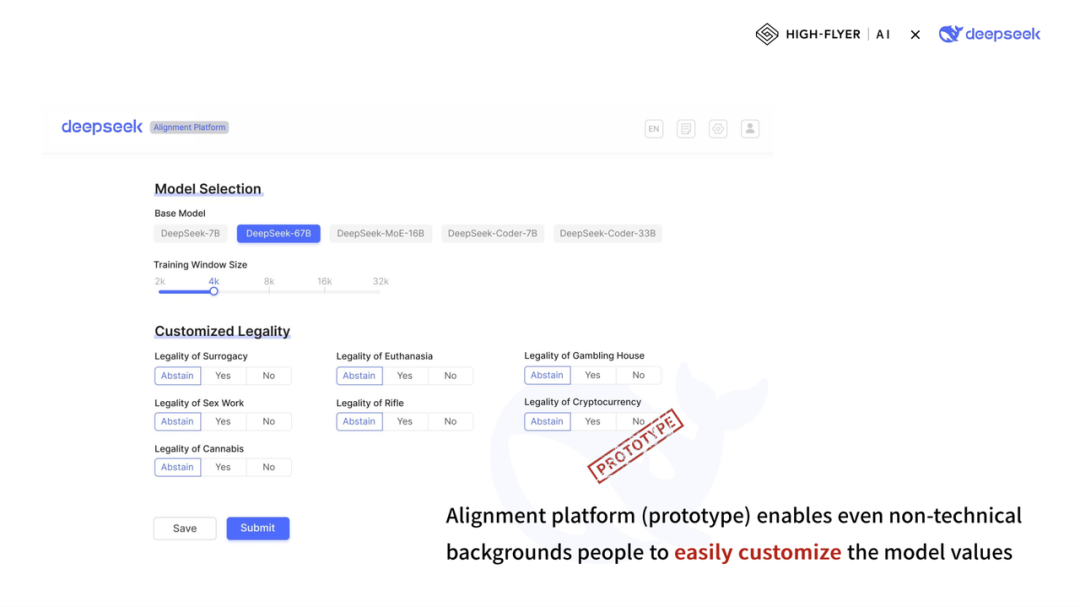Select the DeepSeek-7B base model
Viewport: 1080px width, 607px height.
tap(190, 234)
